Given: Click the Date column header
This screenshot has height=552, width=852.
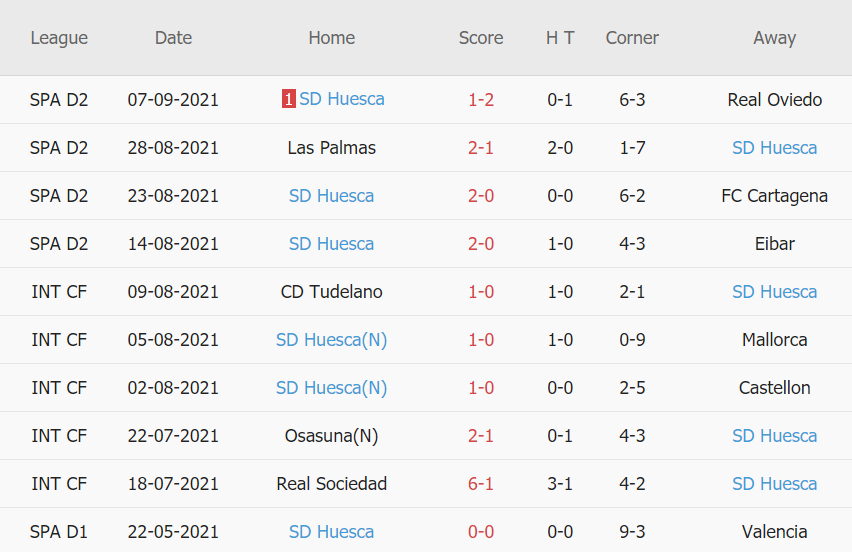Looking at the screenshot, I should [173, 38].
